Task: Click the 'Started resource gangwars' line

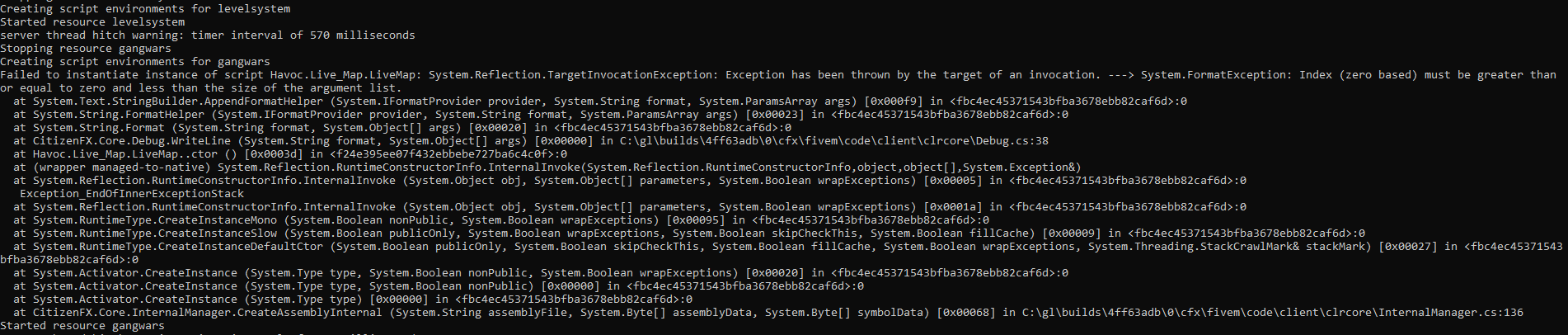Action: [x=82, y=325]
